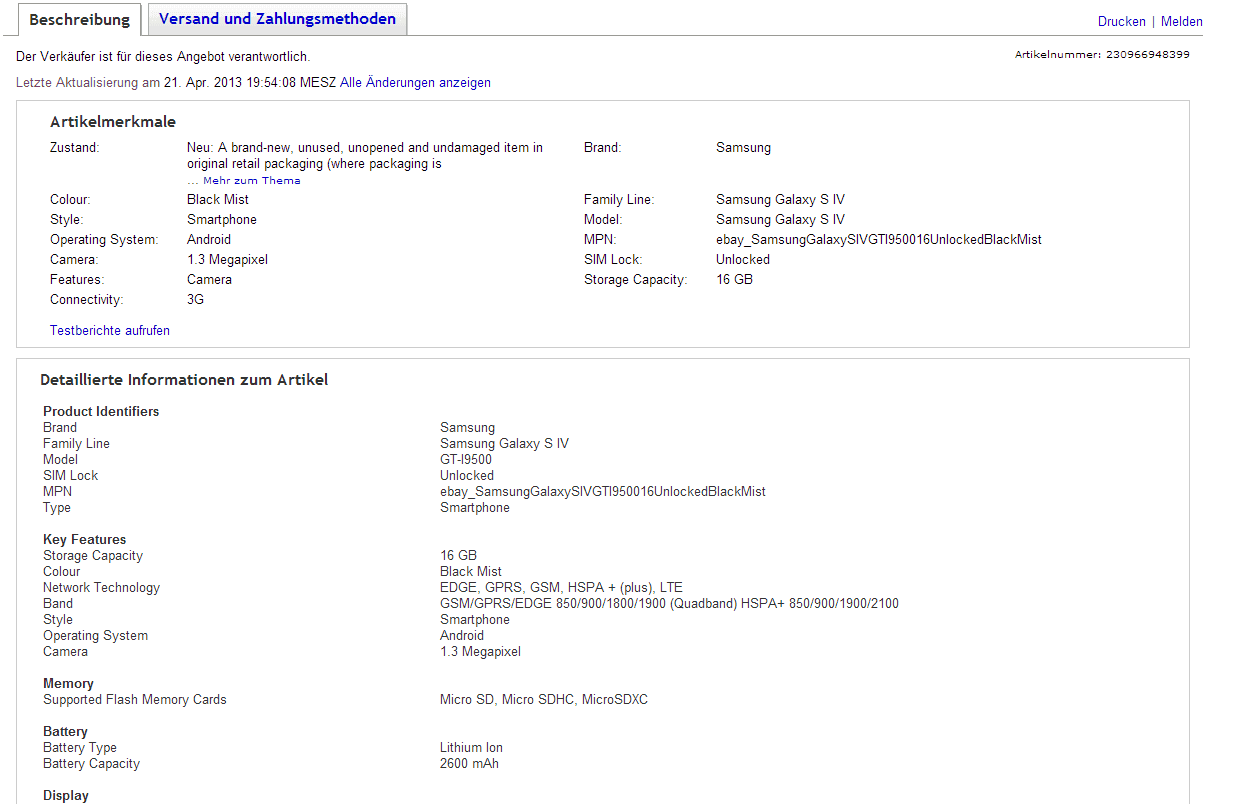Click the MPN value in Artikelmerkmale

(878, 240)
